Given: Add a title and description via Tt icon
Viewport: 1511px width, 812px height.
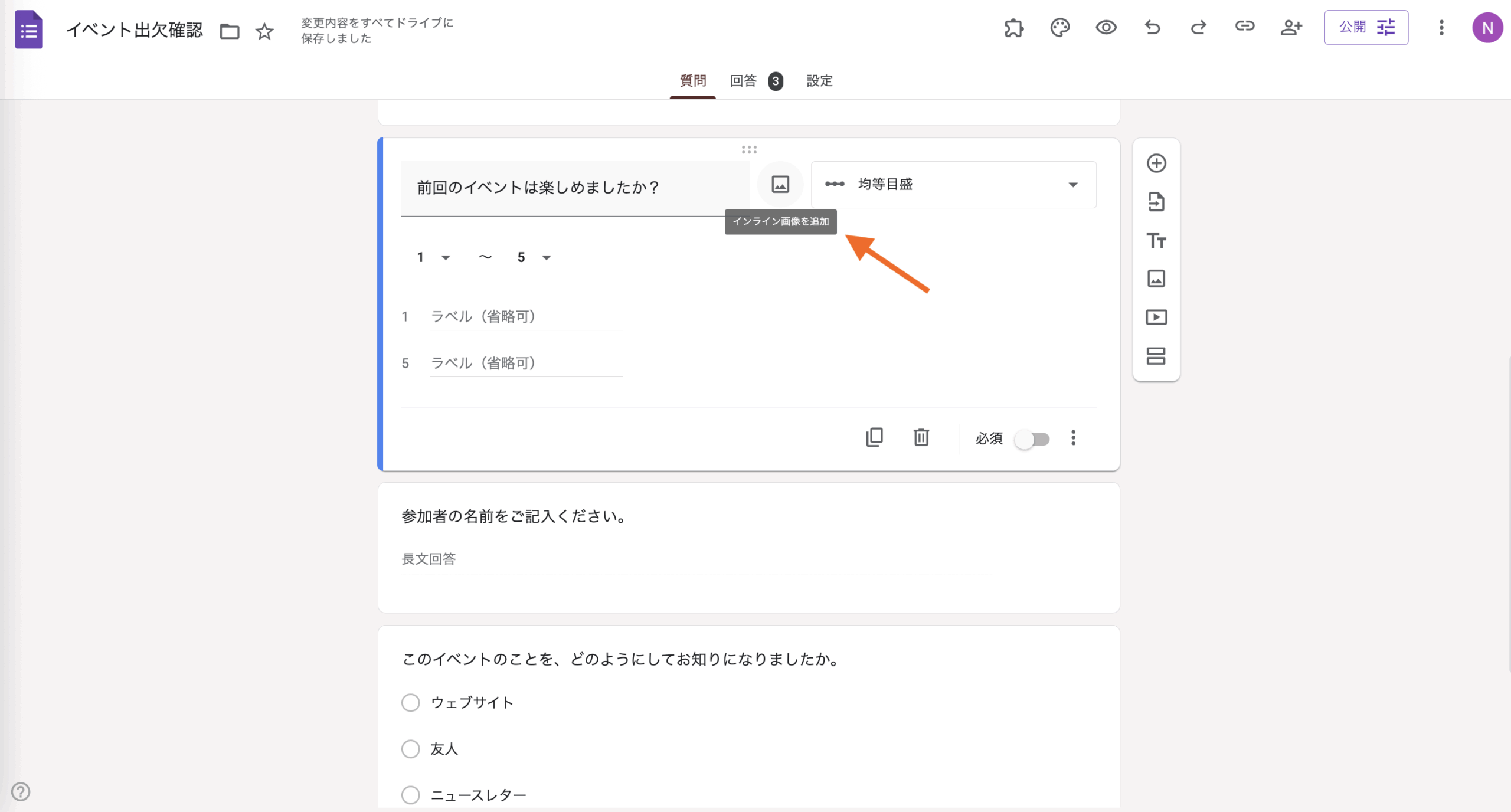Looking at the screenshot, I should point(1156,241).
